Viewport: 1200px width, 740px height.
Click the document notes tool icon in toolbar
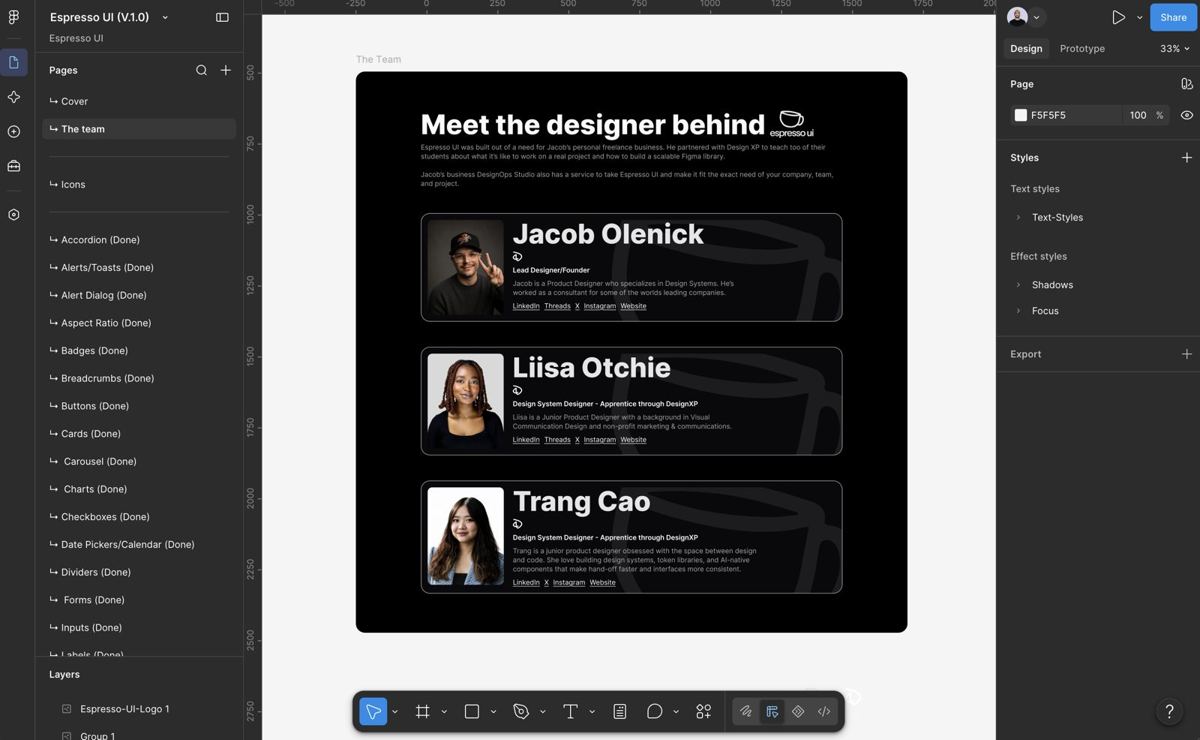(620, 711)
